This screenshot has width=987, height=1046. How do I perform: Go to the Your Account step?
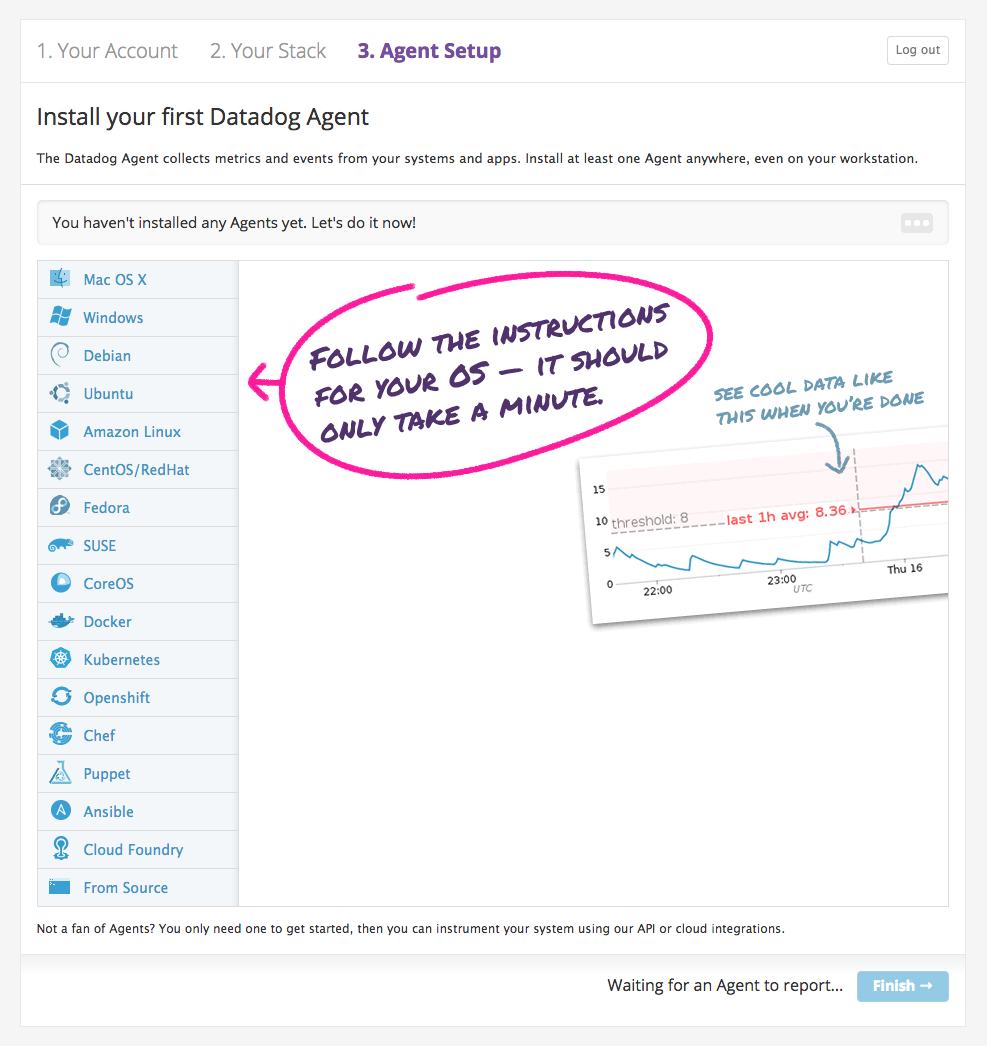tap(107, 51)
